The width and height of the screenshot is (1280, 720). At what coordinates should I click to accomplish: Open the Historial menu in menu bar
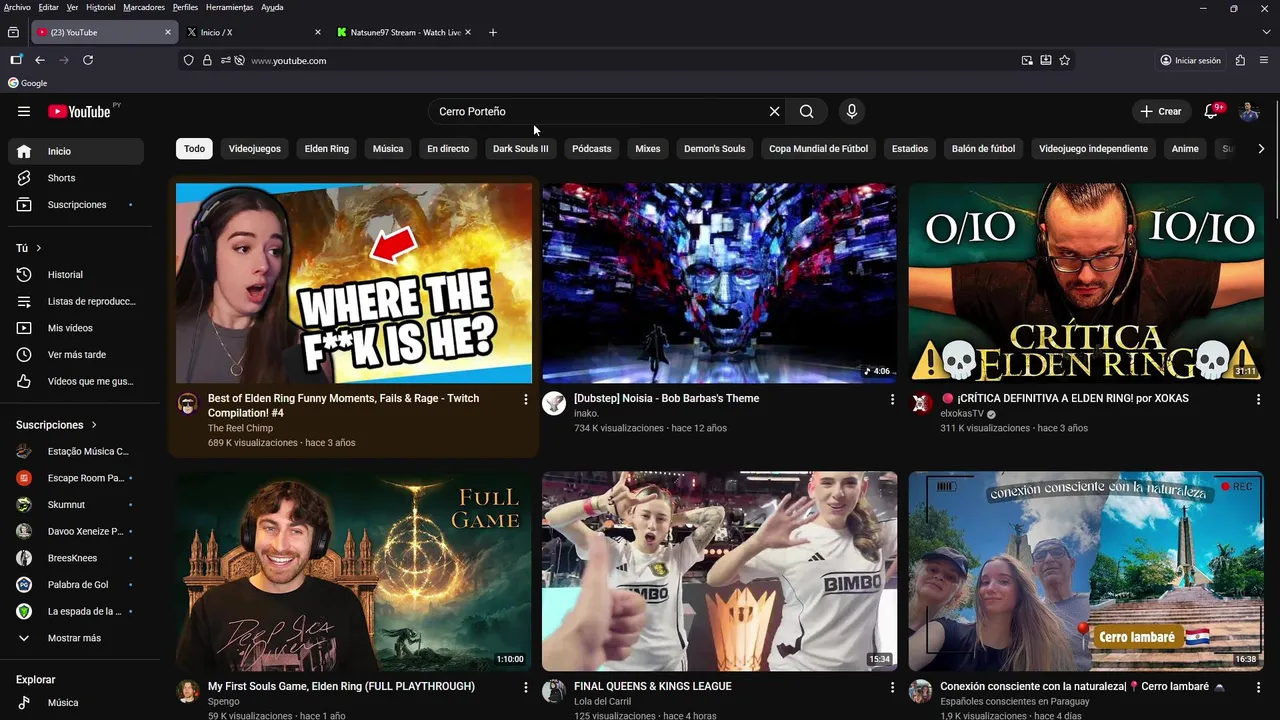pos(100,7)
